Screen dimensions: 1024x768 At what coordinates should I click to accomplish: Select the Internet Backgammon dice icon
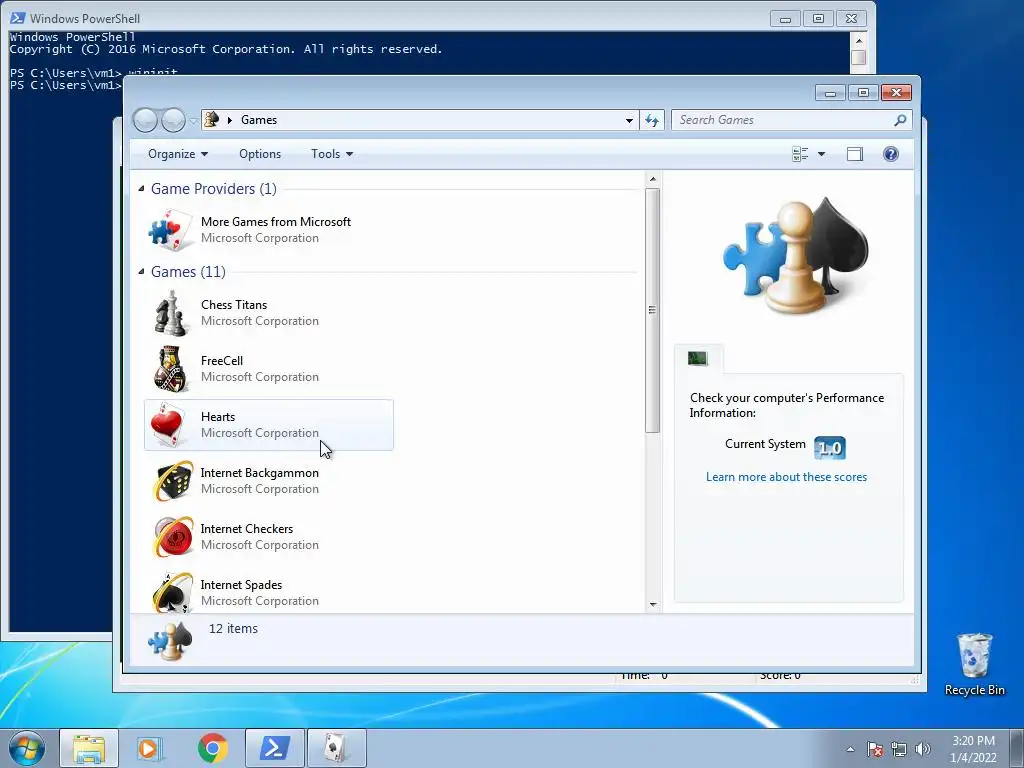tap(173, 481)
